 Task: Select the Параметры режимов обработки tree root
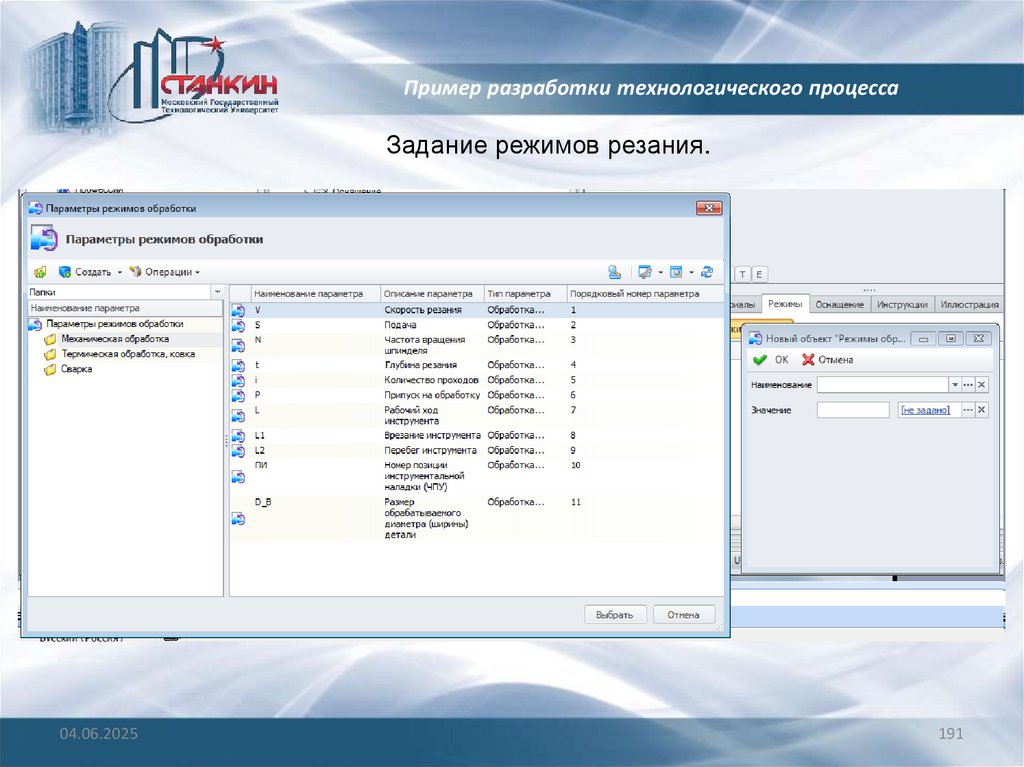[114, 323]
